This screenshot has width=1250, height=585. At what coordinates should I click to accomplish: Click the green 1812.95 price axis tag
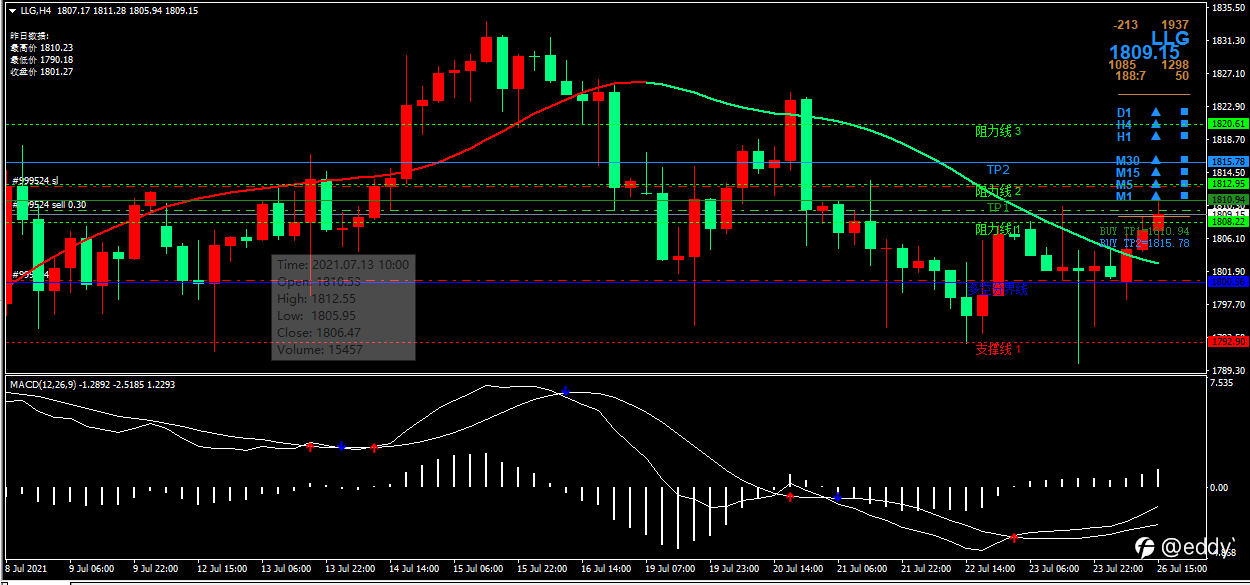[x=1227, y=184]
